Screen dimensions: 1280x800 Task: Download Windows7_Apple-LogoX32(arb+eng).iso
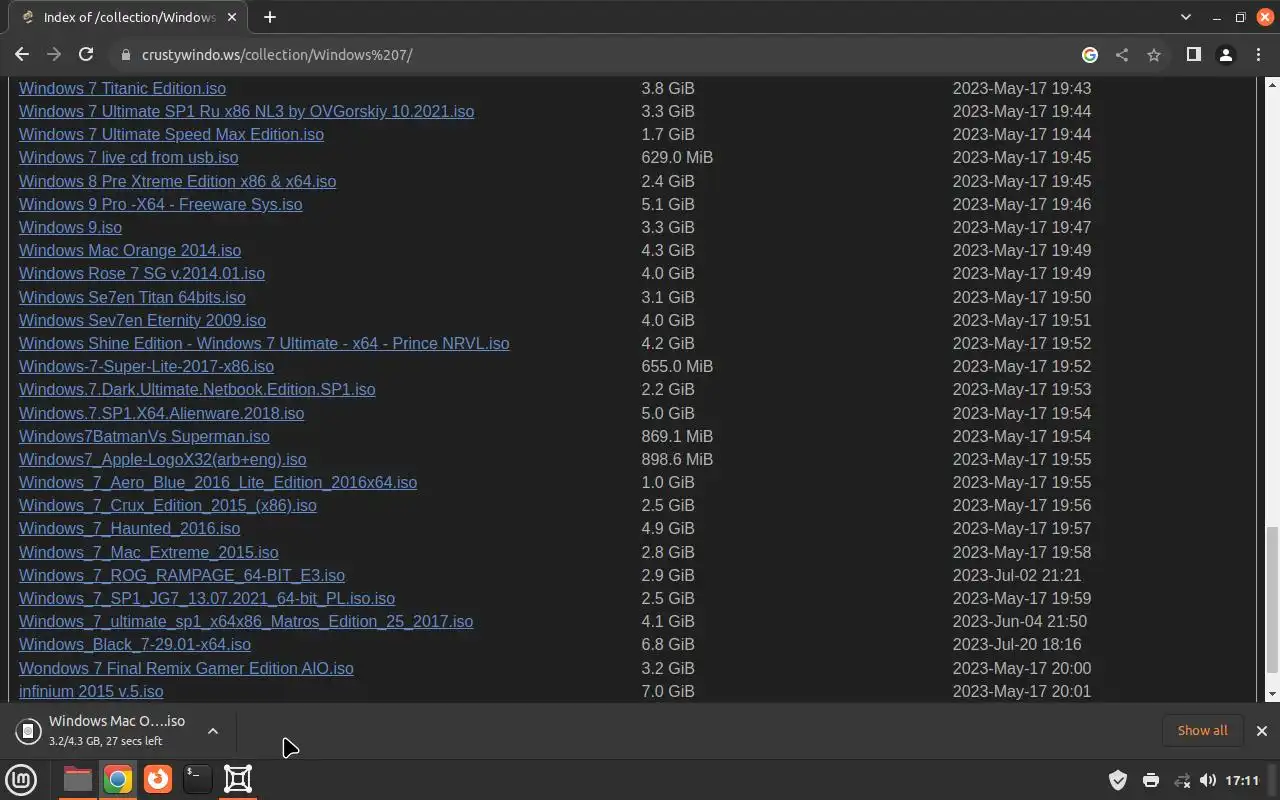pyautogui.click(x=162, y=459)
